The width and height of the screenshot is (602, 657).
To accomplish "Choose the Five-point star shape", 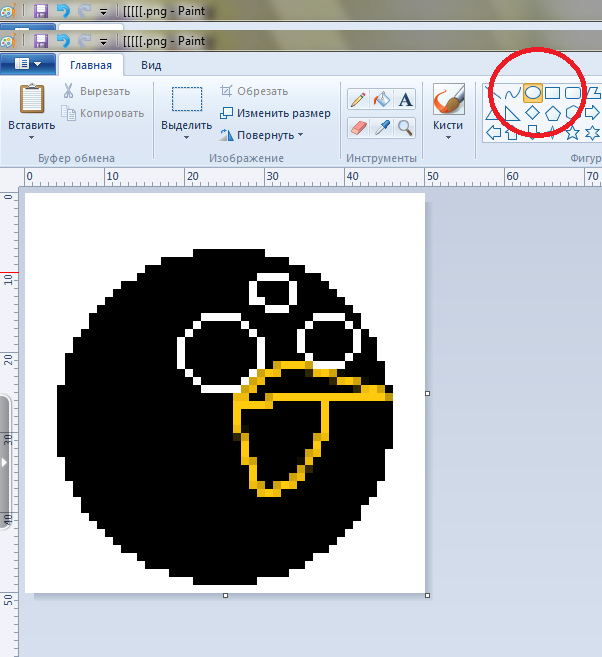I will (572, 133).
